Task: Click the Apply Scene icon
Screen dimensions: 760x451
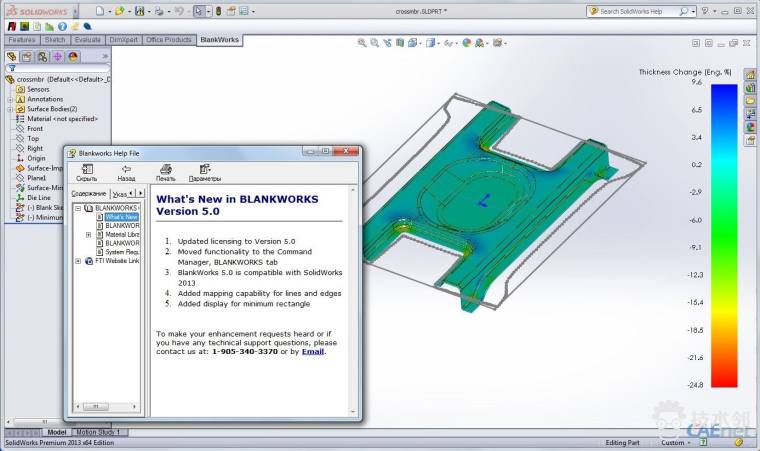Action: (479, 43)
